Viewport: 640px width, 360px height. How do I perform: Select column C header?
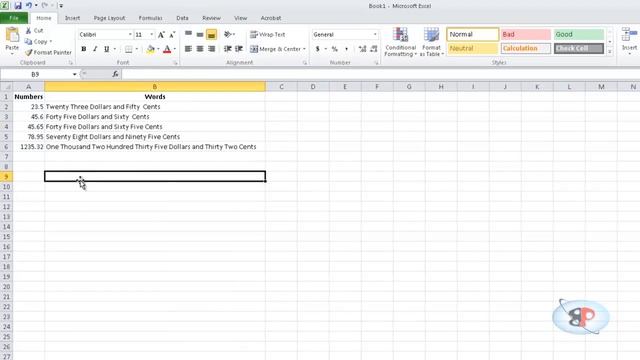[x=281, y=87]
